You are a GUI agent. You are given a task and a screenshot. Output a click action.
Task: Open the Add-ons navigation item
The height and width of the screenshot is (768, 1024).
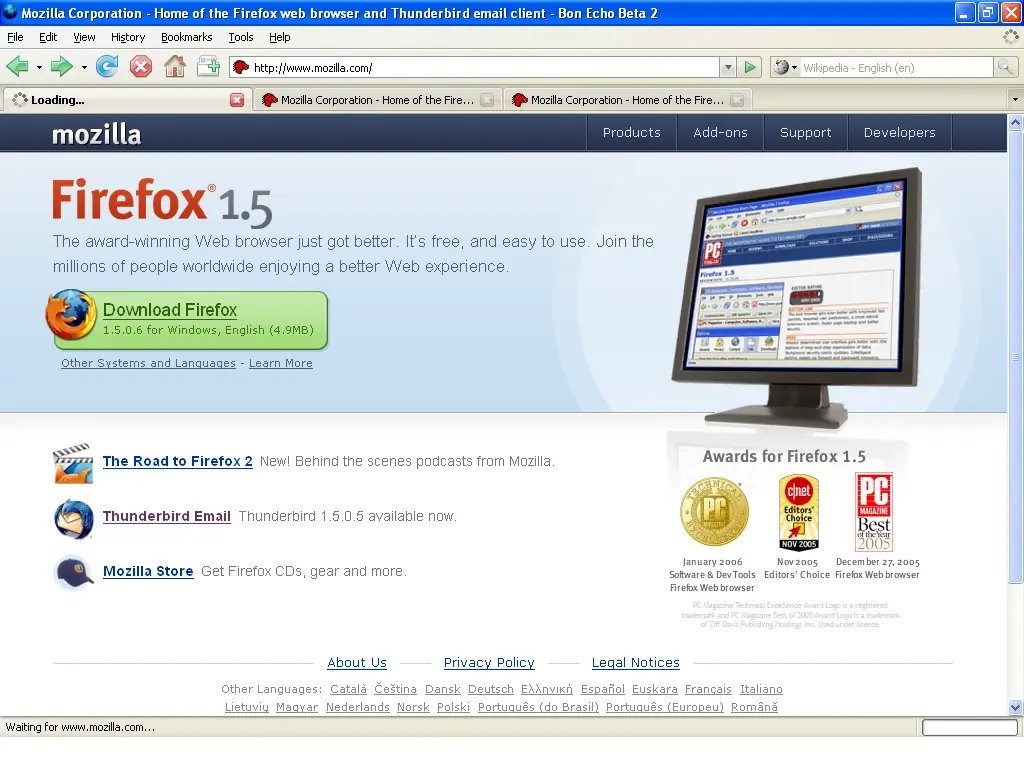[x=720, y=133]
